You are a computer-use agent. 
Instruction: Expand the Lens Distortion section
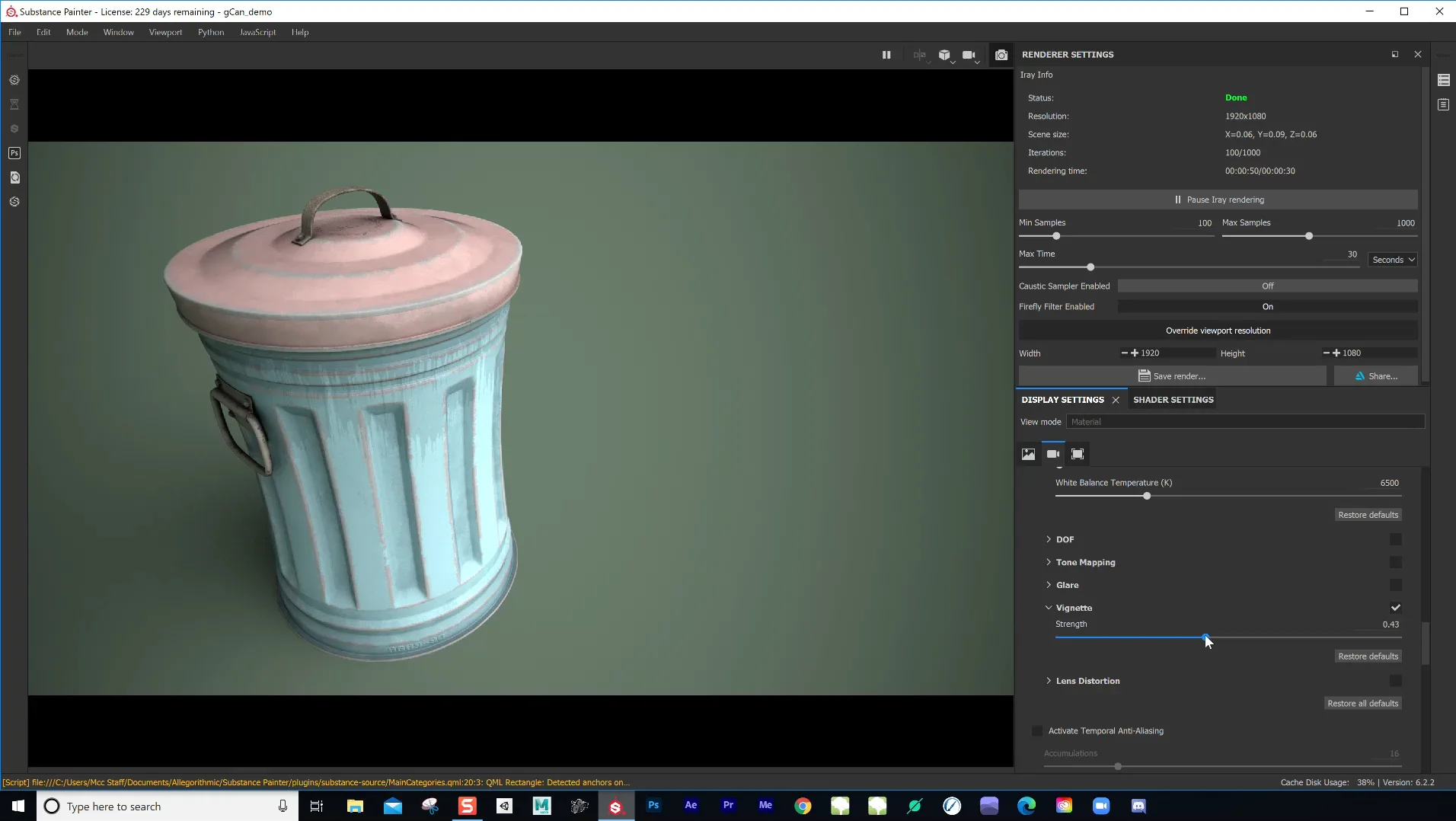click(1049, 681)
